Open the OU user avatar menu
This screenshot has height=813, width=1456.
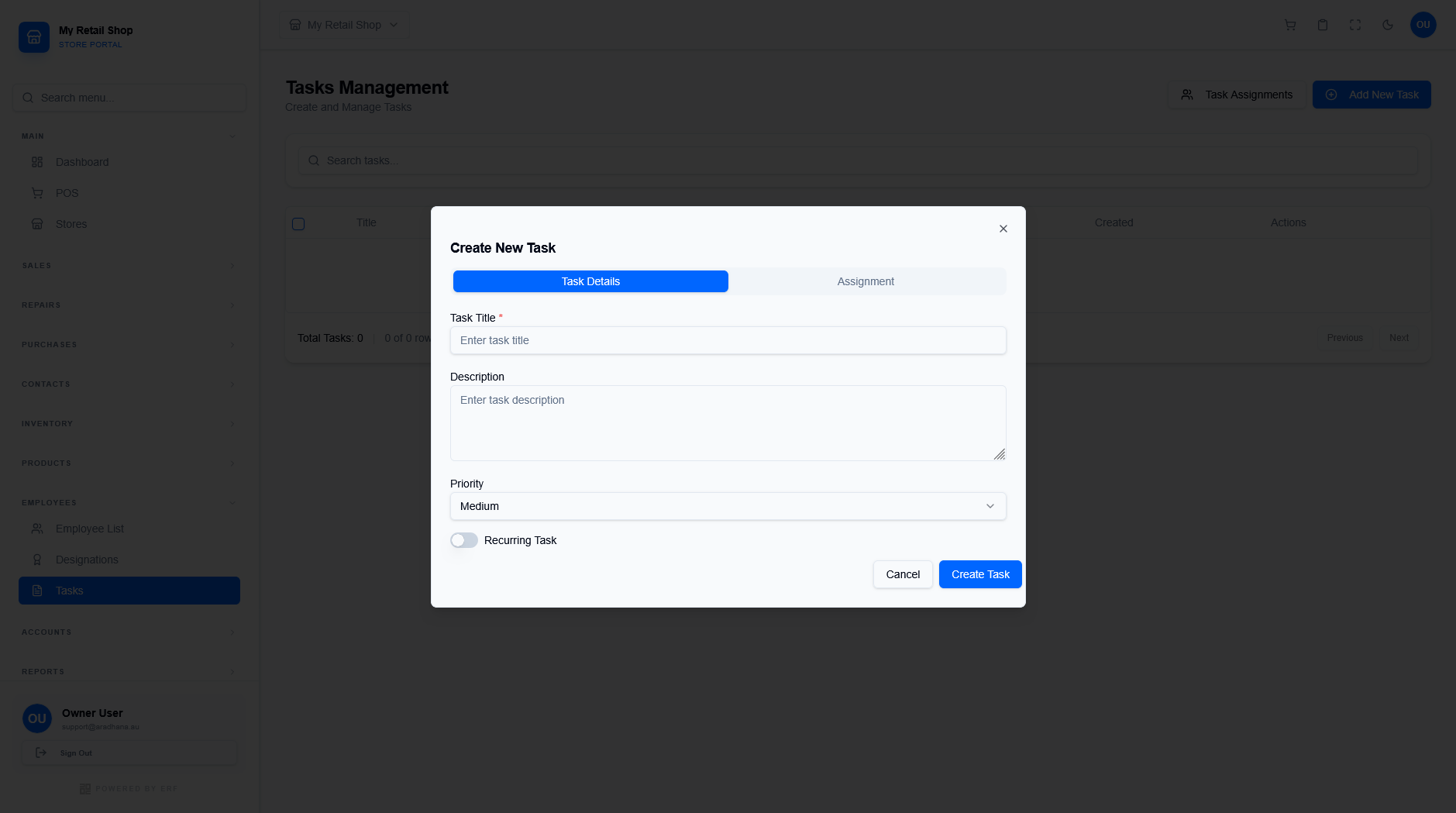point(1423,25)
